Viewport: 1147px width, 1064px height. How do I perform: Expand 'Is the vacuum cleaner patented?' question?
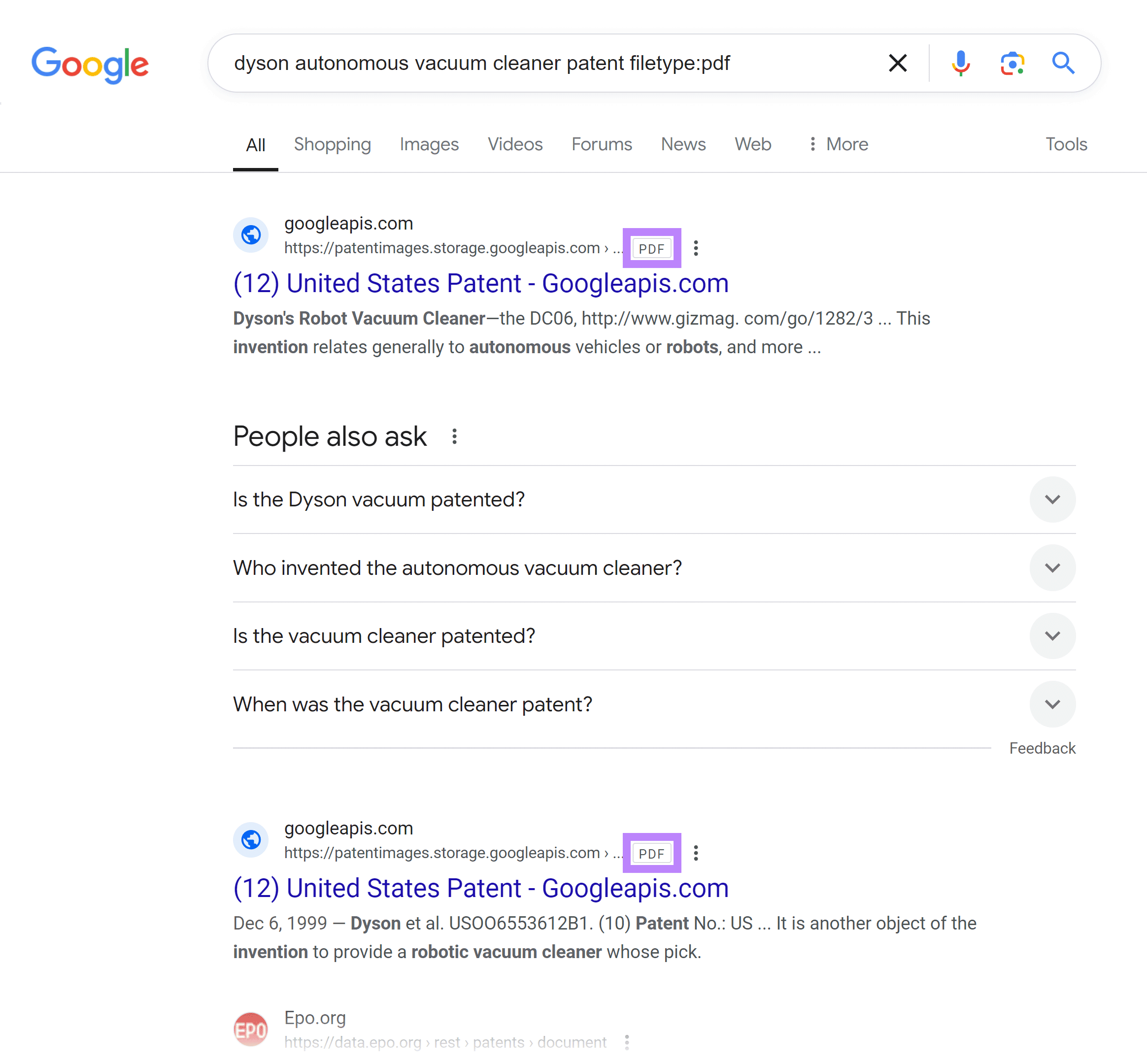(x=1052, y=635)
